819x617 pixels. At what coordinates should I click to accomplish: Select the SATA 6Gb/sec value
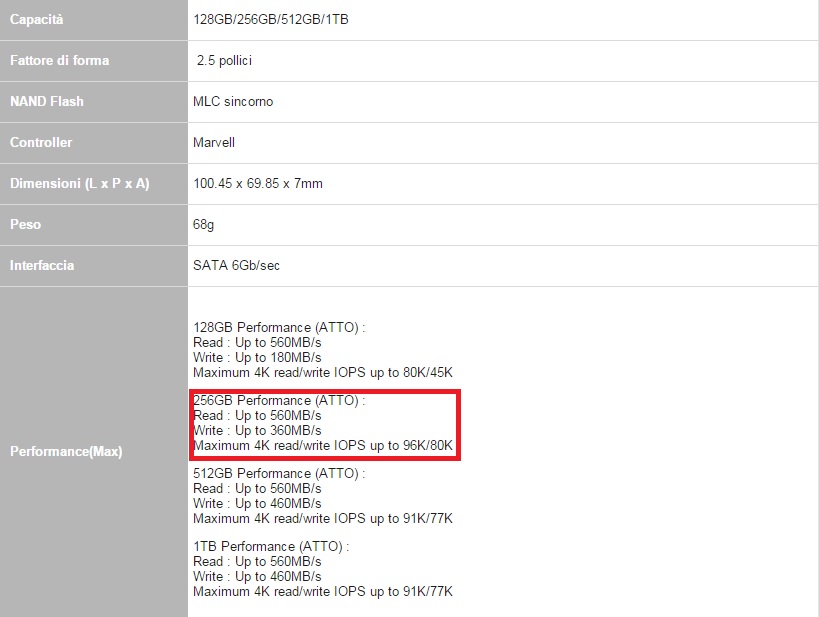[235, 265]
